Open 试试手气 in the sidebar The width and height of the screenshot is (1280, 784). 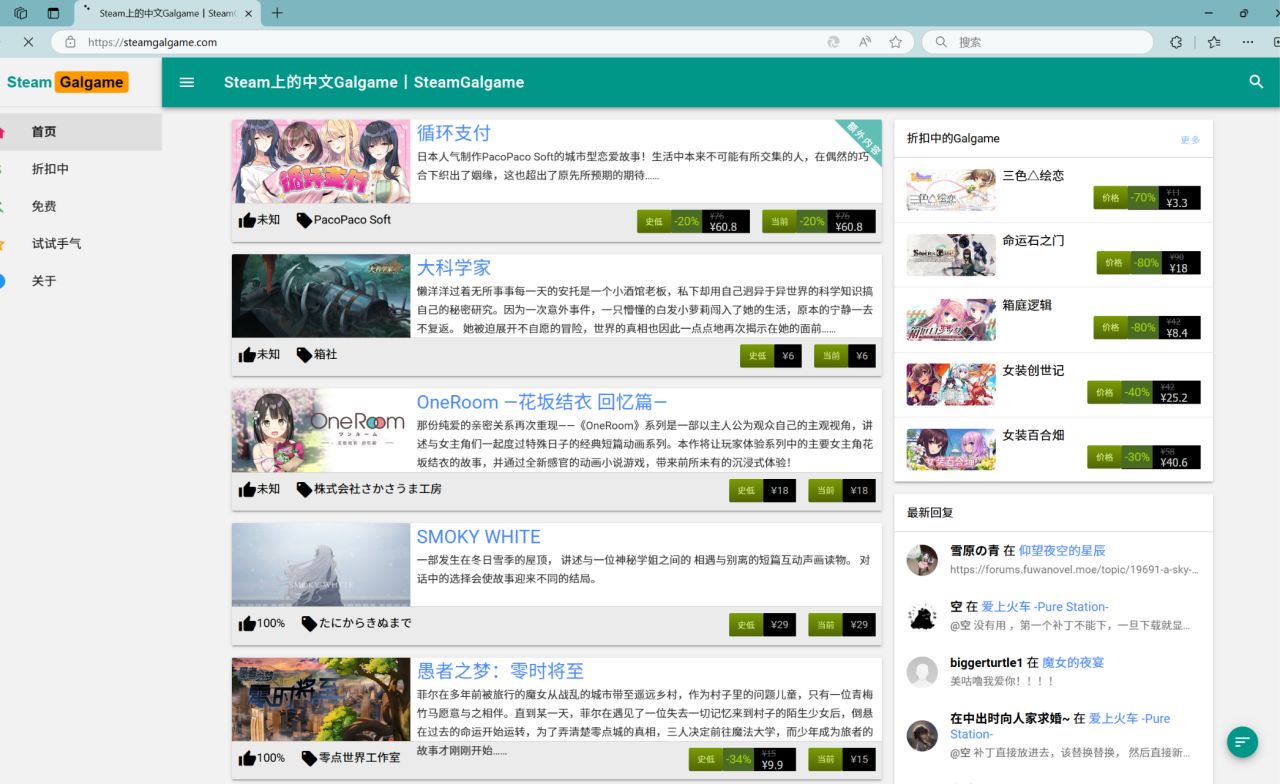click(x=80, y=244)
